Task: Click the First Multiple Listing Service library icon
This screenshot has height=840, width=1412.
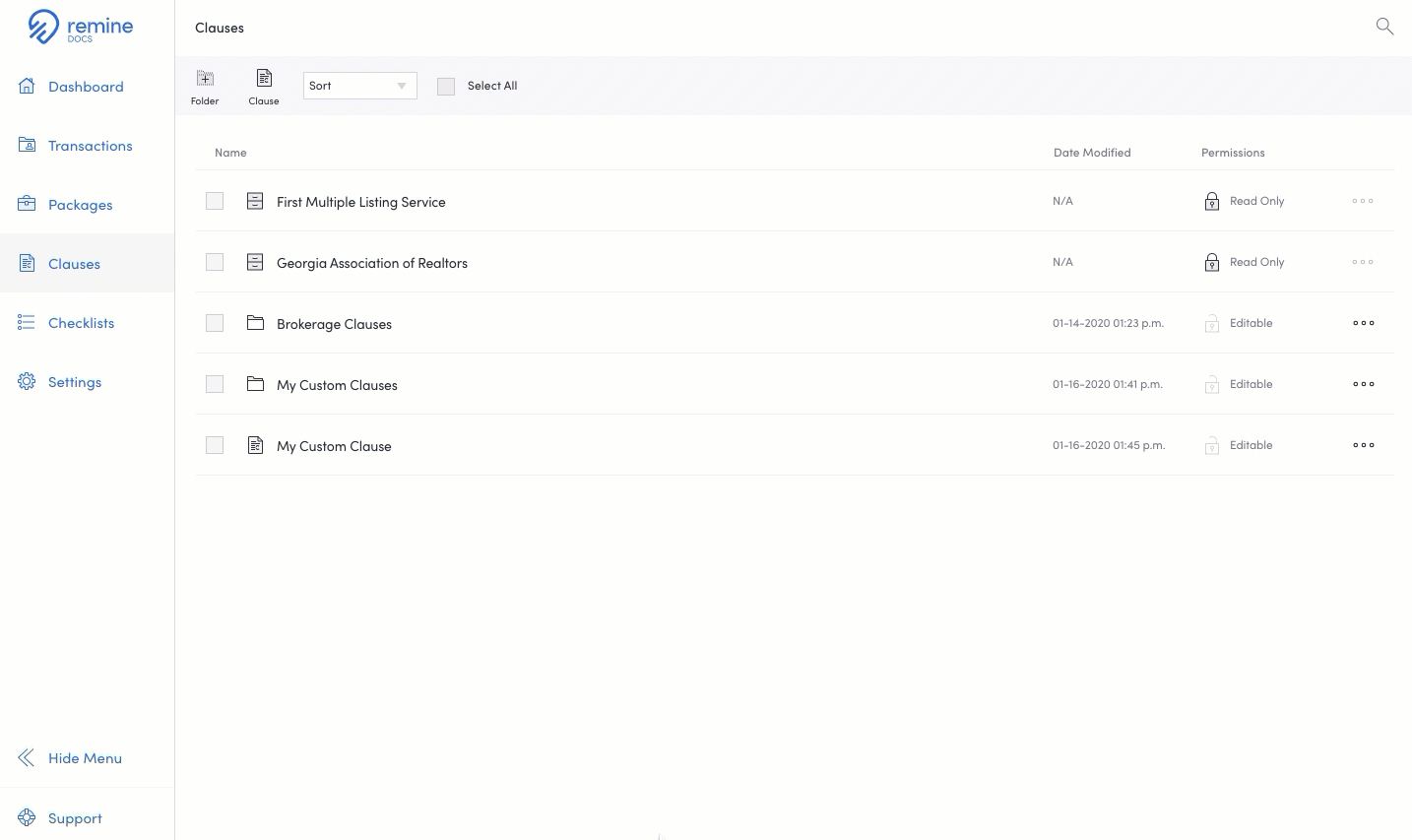Action: 255,201
